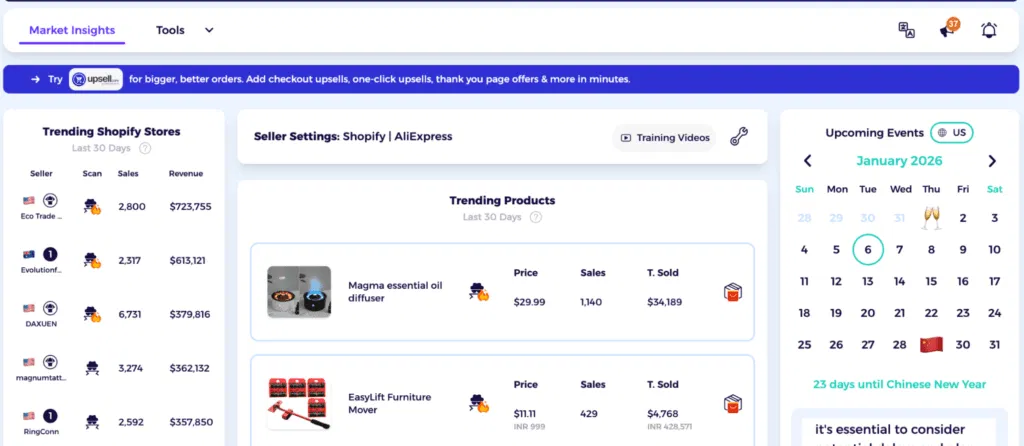Click revenue value $362,132
Viewport: 1024px width, 446px height.
click(189, 368)
